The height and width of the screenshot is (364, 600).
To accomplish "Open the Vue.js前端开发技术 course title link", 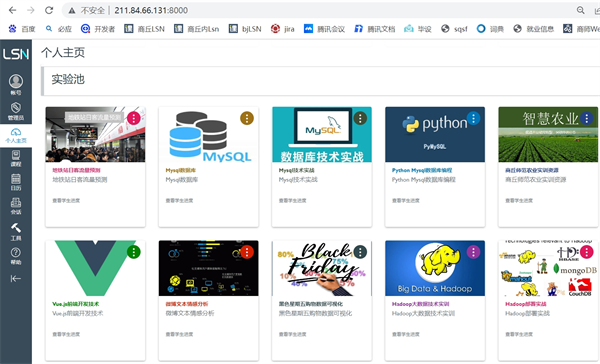I will pyautogui.click(x=76, y=304).
